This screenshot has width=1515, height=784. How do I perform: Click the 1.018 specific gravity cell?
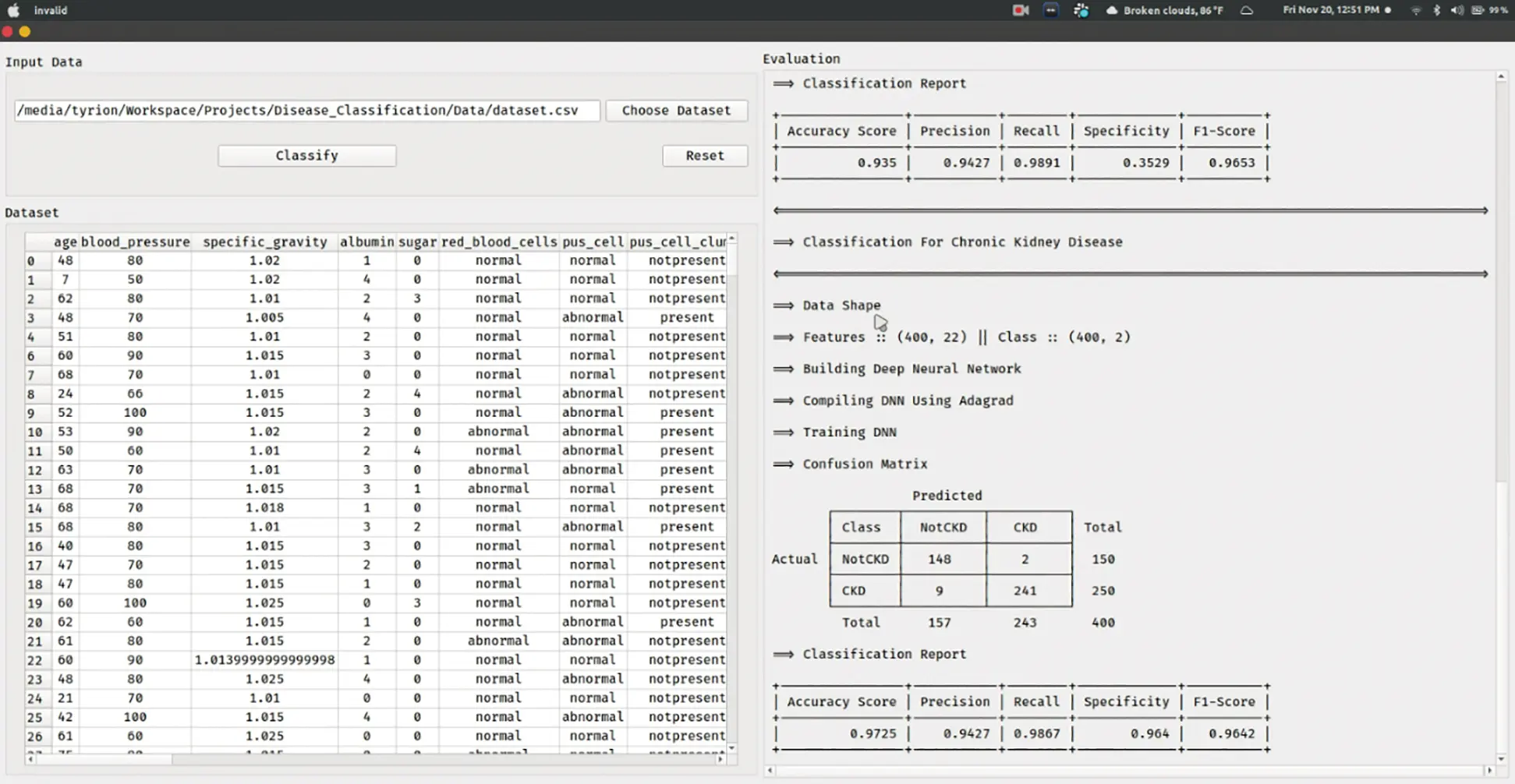[265, 508]
